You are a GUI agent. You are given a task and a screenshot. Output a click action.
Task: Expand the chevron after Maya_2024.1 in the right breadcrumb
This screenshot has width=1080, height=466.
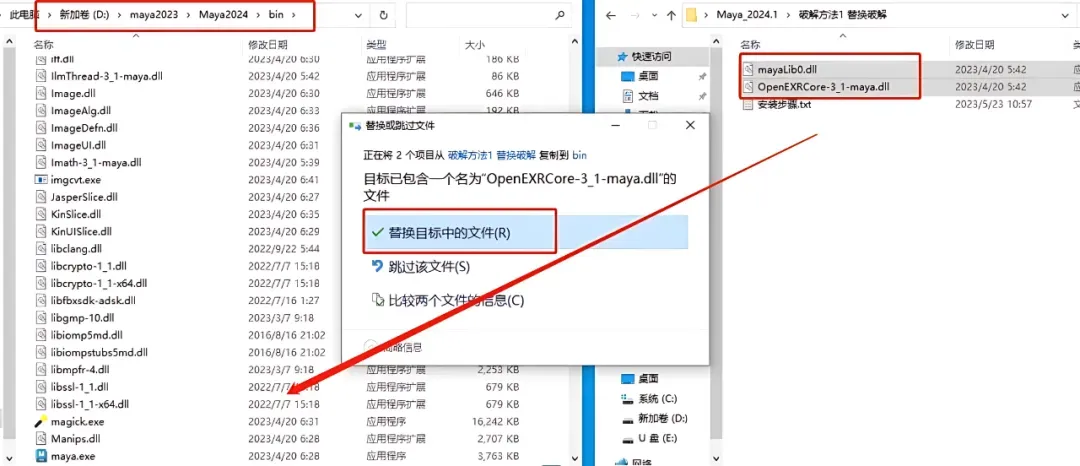[786, 15]
